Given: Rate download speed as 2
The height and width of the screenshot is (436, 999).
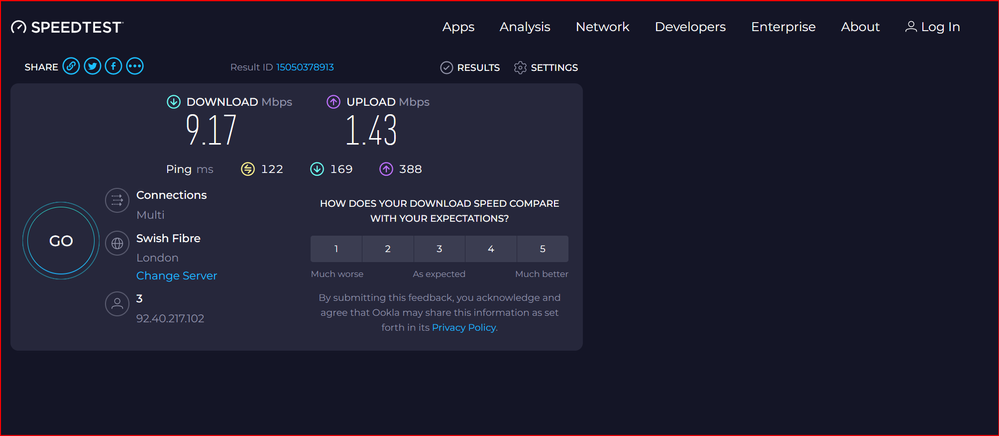Looking at the screenshot, I should [387, 249].
